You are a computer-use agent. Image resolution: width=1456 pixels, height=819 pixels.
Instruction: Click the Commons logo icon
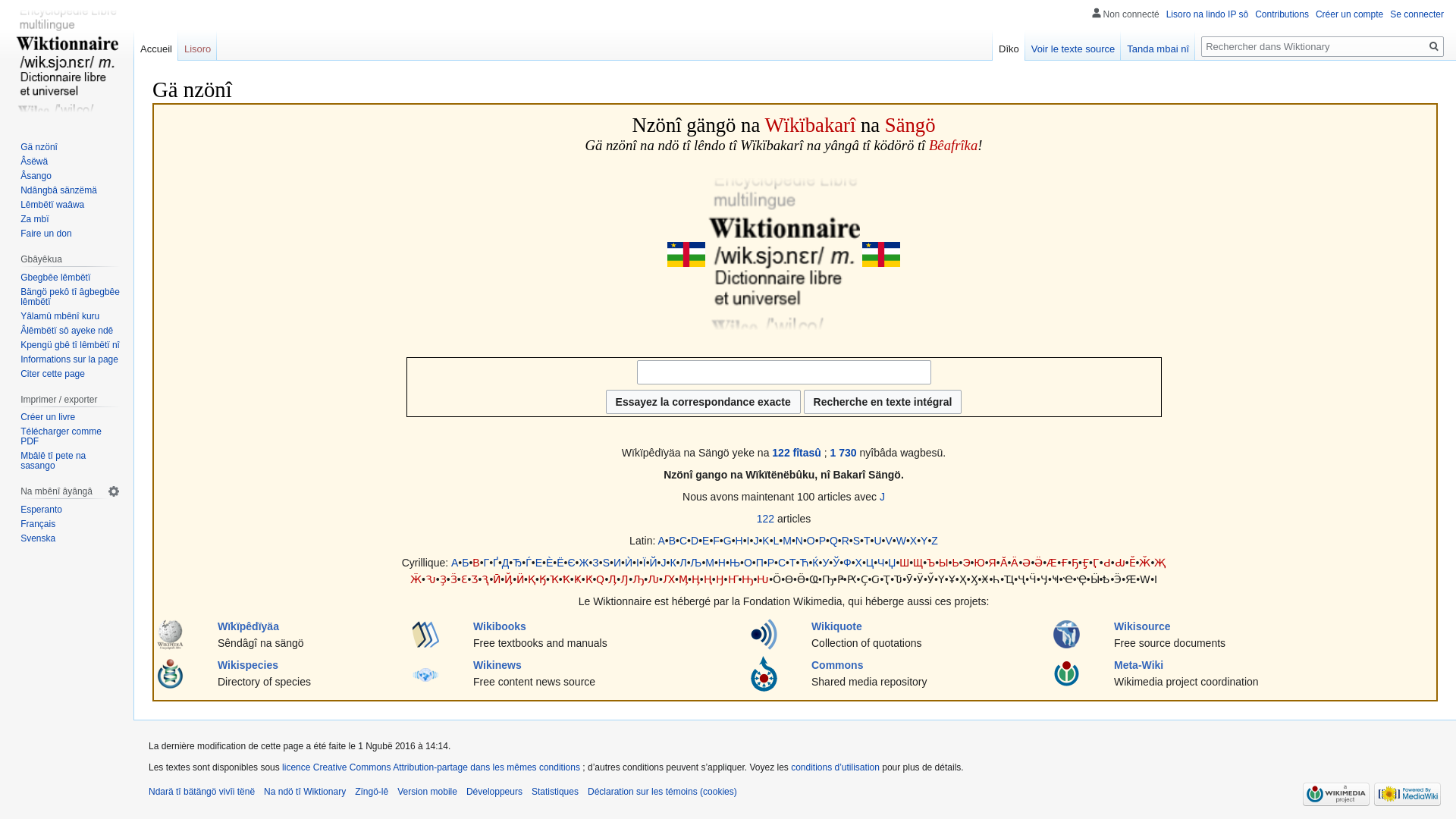(764, 673)
